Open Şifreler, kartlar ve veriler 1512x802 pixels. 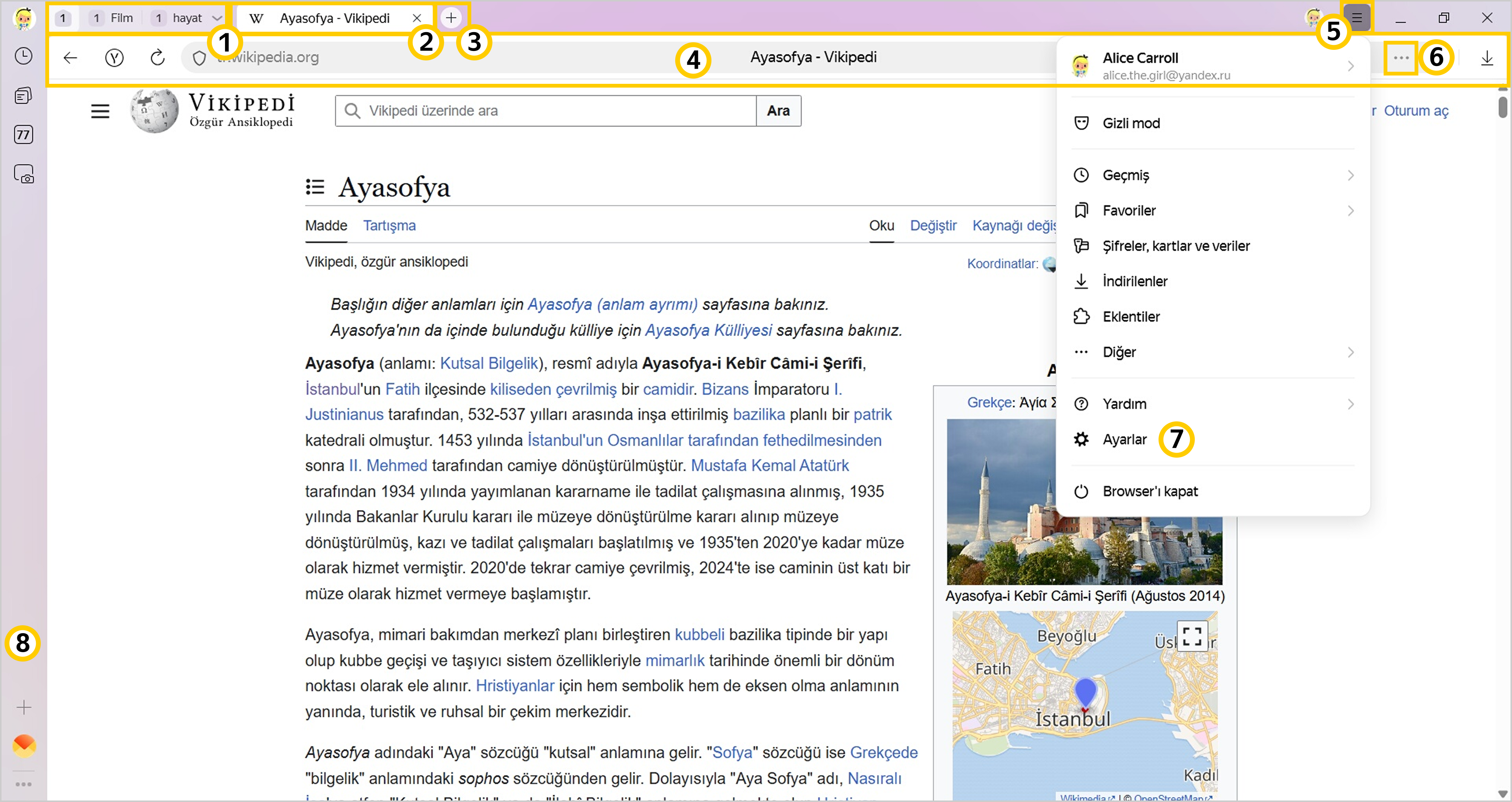(x=1213, y=245)
